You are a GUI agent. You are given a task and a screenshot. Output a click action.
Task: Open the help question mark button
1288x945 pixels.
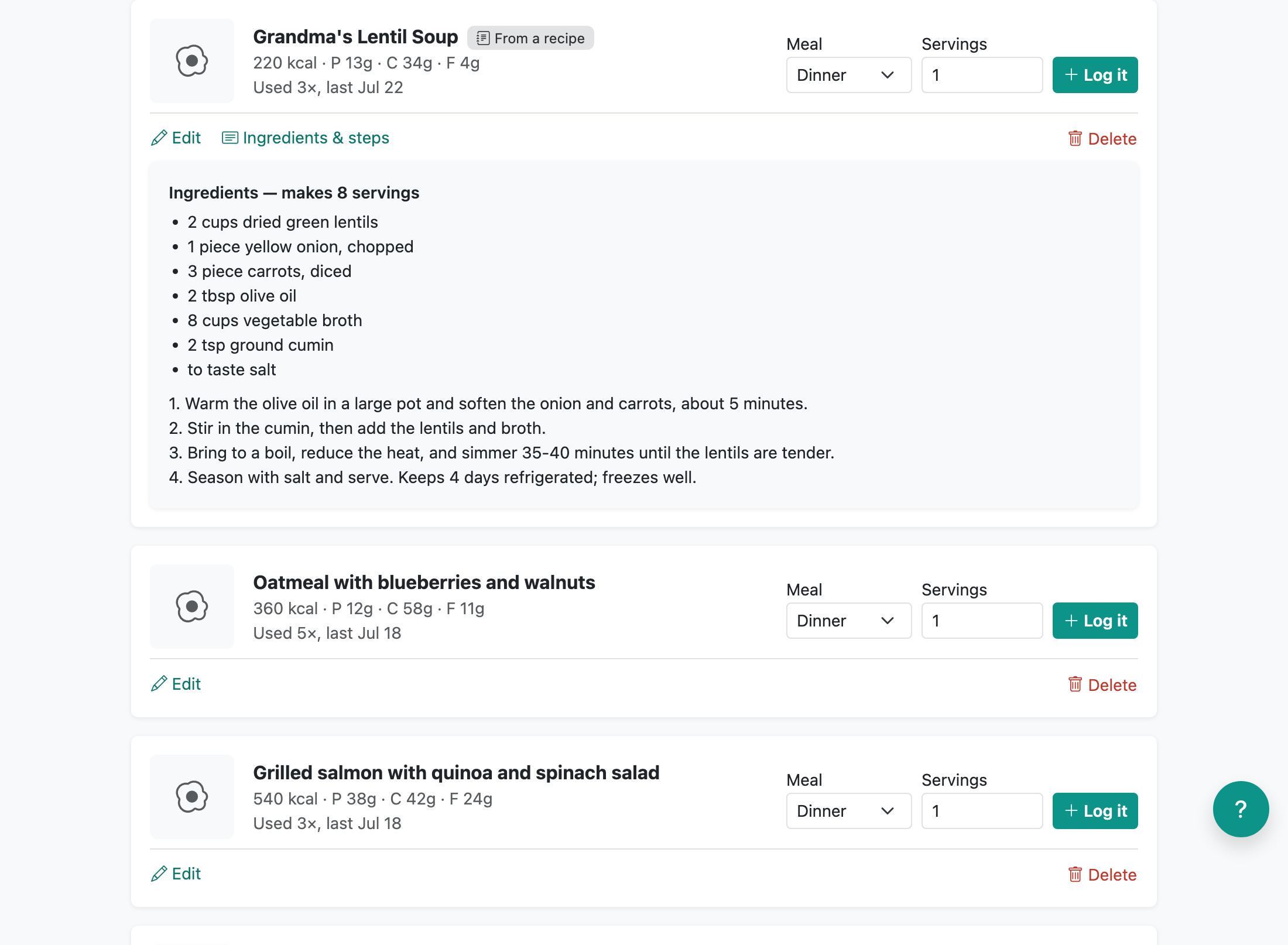point(1241,809)
